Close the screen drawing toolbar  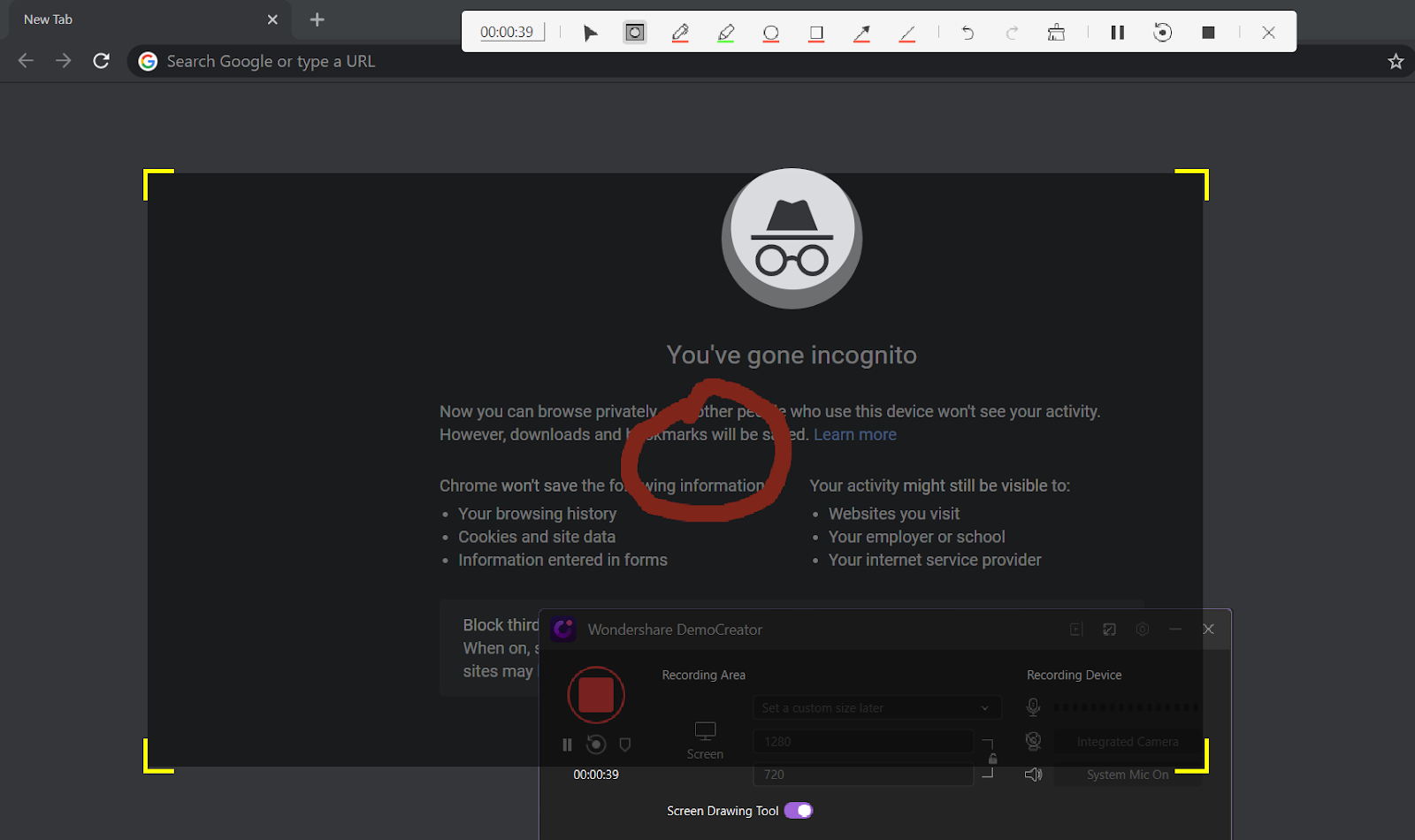click(x=1268, y=33)
